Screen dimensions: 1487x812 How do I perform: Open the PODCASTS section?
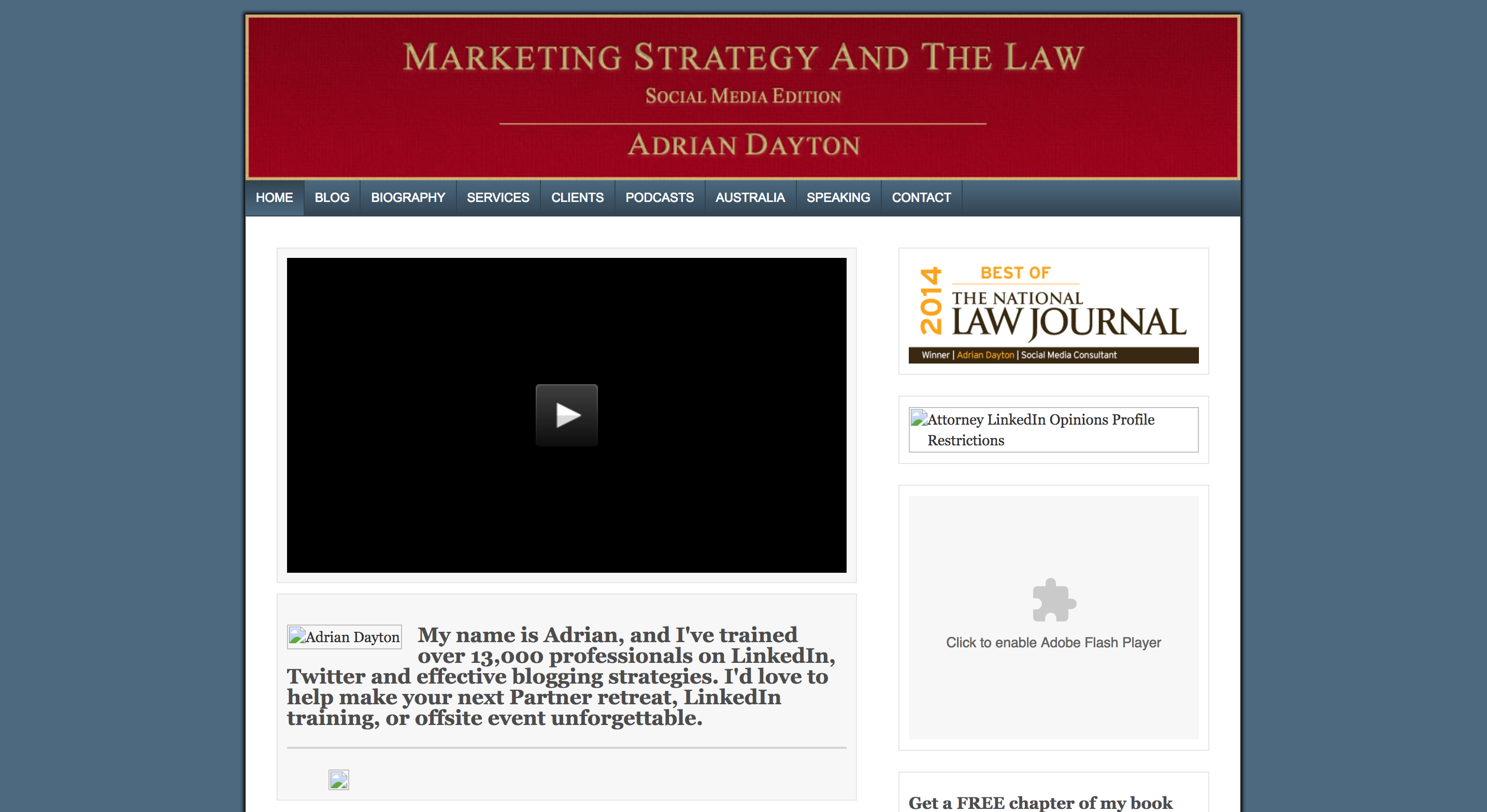click(659, 197)
